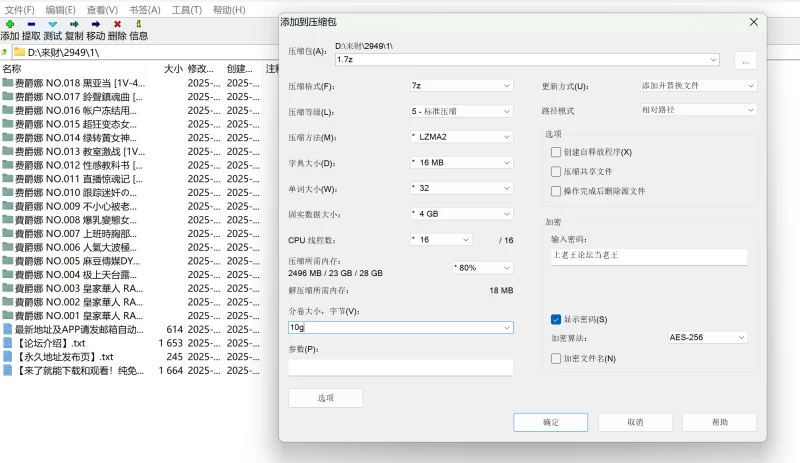Click the password input field
This screenshot has width=800, height=463.
pos(649,256)
